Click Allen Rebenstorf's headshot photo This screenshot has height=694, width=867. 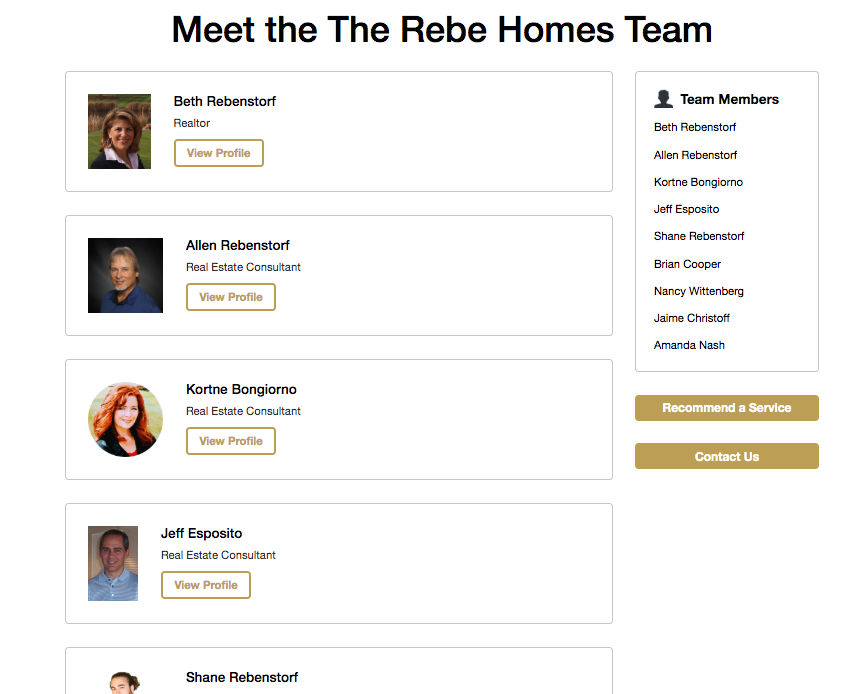coord(125,275)
